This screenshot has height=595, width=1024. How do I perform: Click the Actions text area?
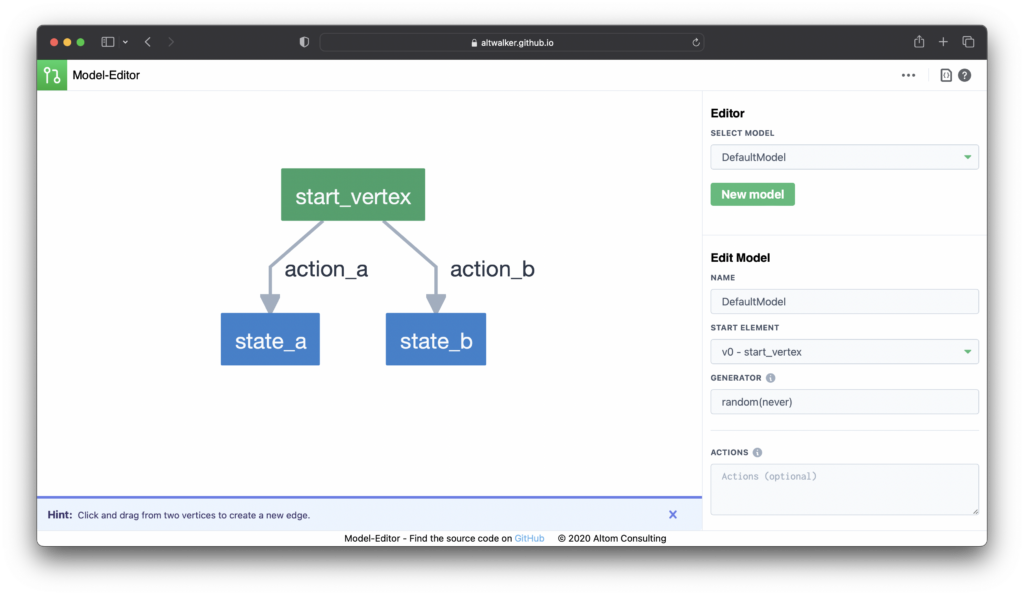(844, 489)
